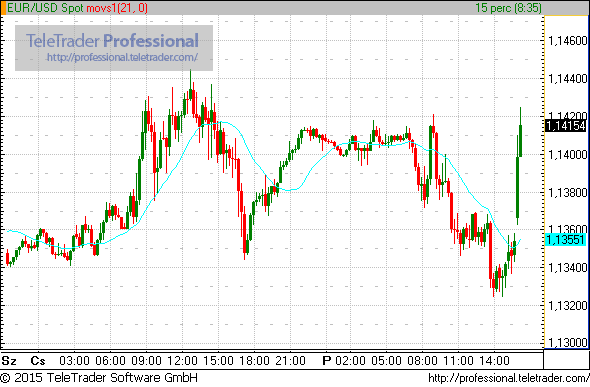Image resolution: width=590 pixels, height=387 pixels.
Task: Select the P day marker on time axis
Action: pos(326,361)
